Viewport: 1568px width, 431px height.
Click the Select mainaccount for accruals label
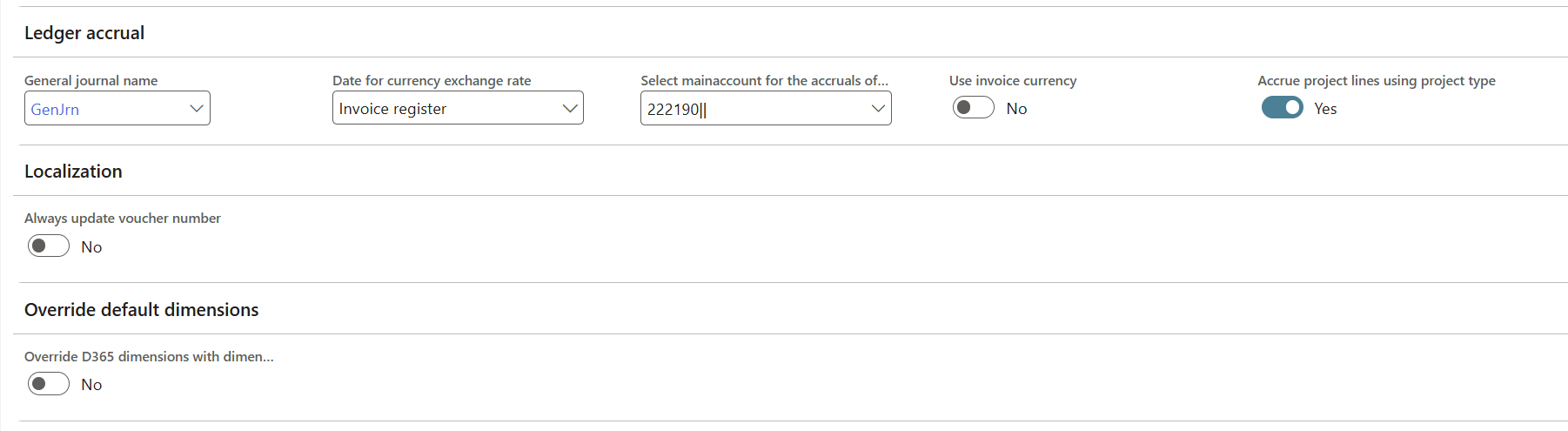pyautogui.click(x=764, y=81)
